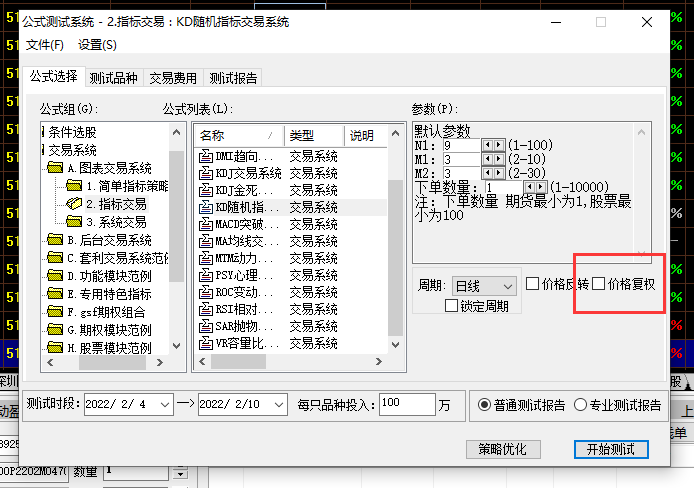Click the MA均线交 formula icon
The width and height of the screenshot is (694, 488).
205,241
